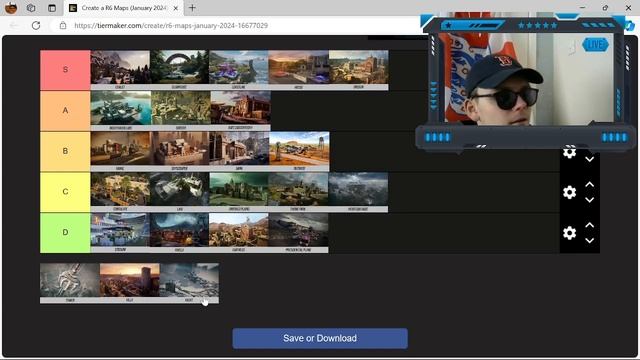Select the red S tier label

click(65, 70)
